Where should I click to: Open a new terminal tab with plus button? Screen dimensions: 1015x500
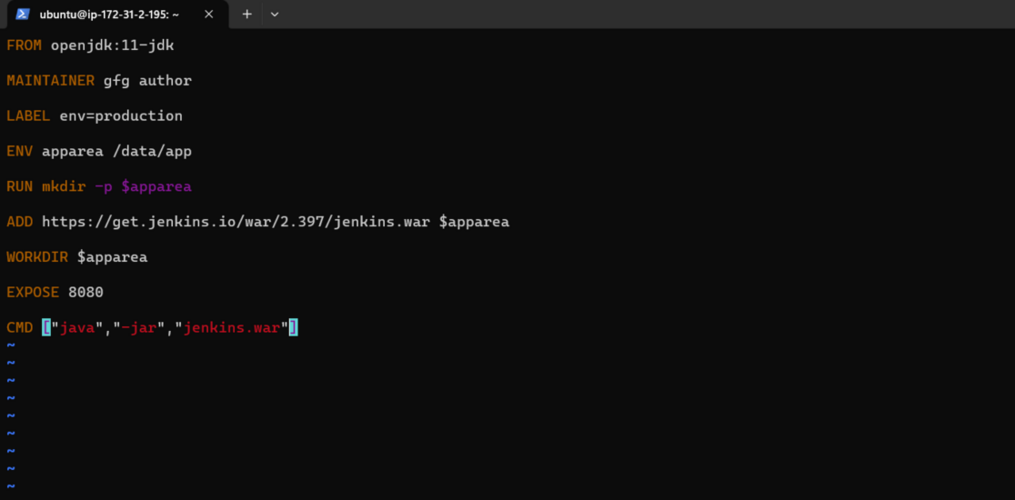(247, 14)
